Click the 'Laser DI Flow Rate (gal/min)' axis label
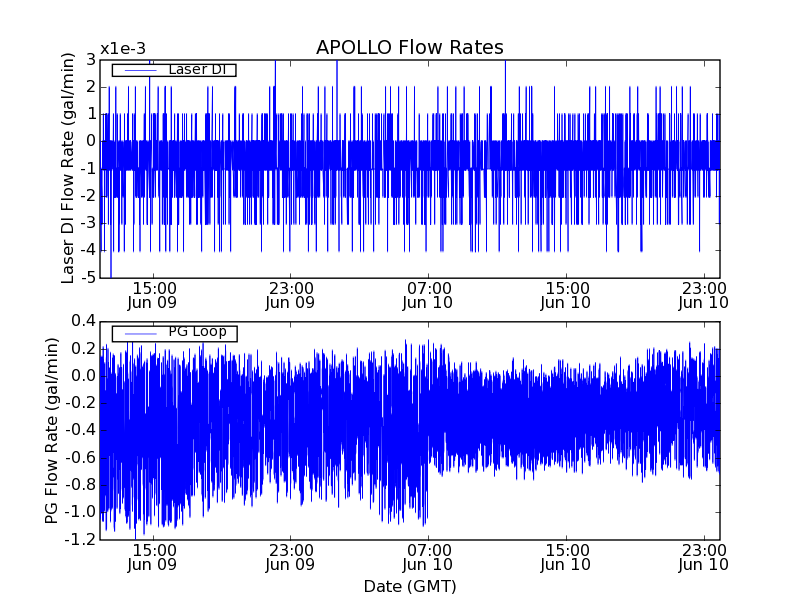The width and height of the screenshot is (800, 600). pyautogui.click(x=67, y=168)
